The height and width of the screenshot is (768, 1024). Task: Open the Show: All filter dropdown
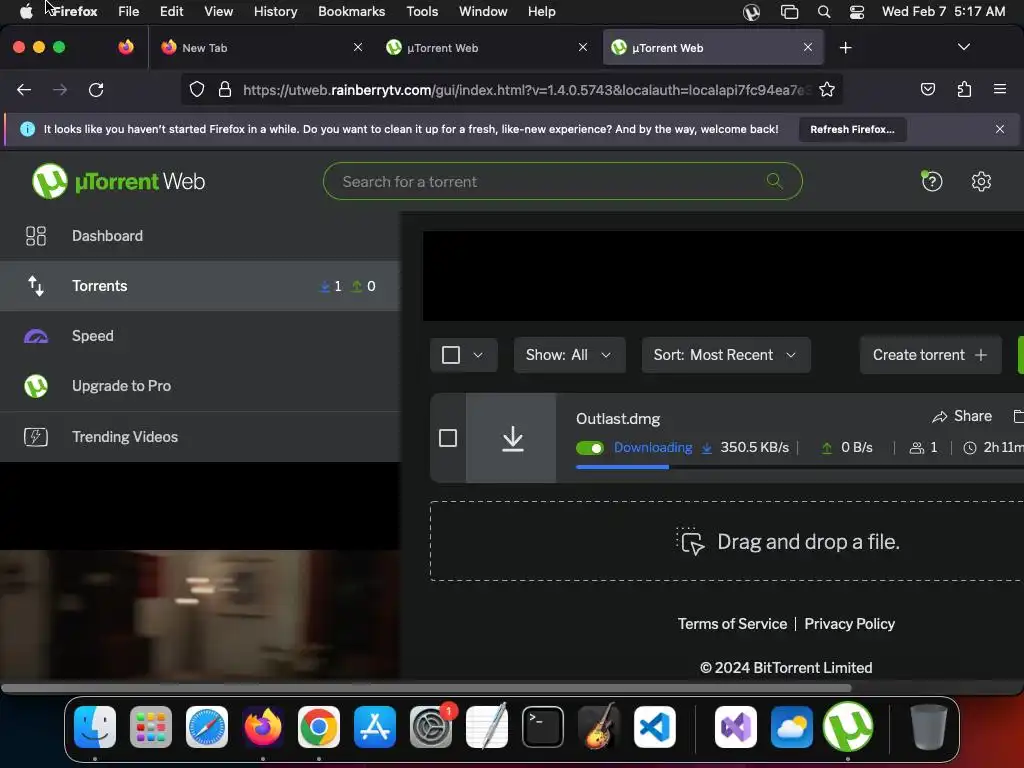[x=569, y=355]
